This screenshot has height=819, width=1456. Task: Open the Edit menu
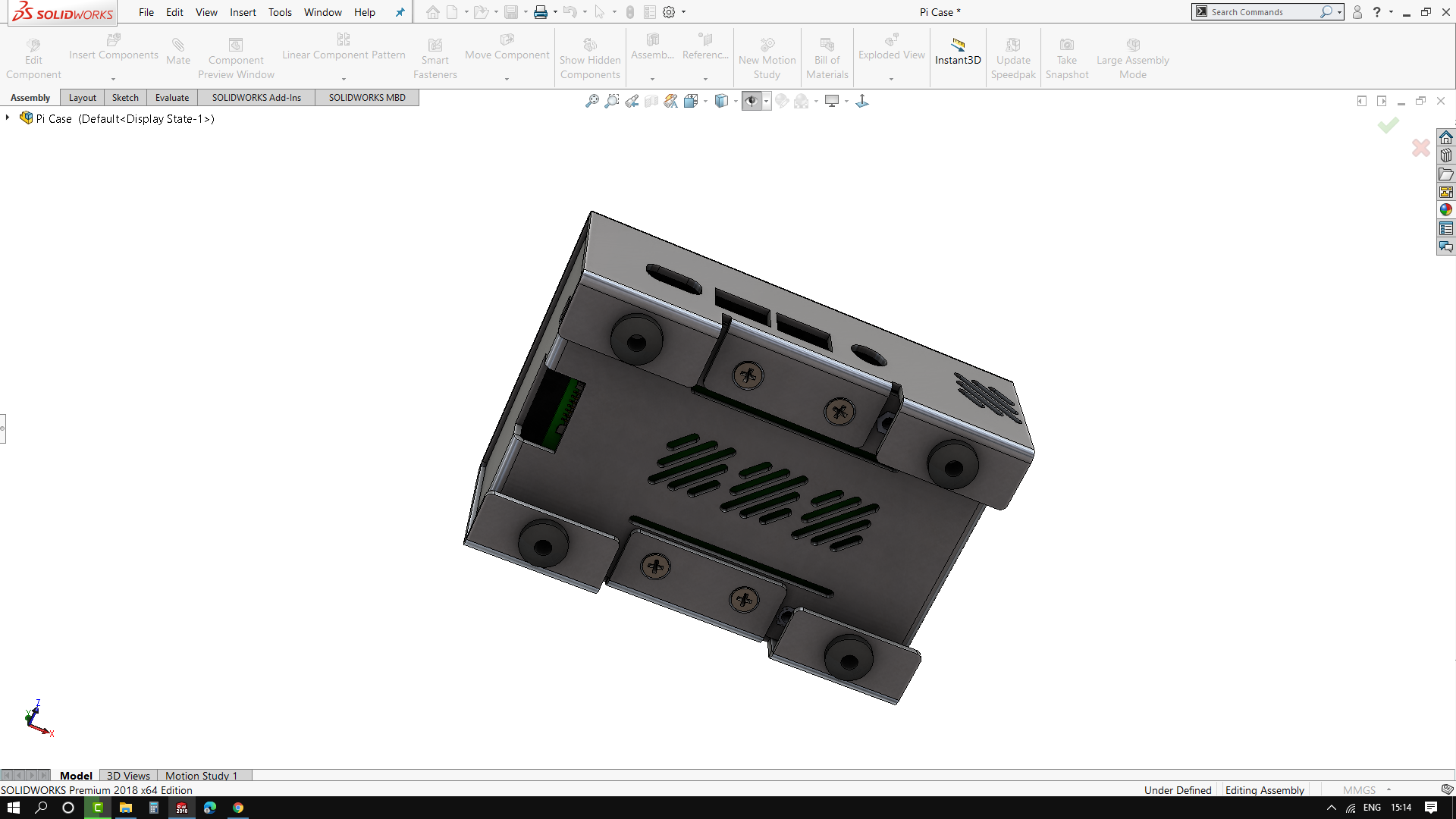(174, 12)
